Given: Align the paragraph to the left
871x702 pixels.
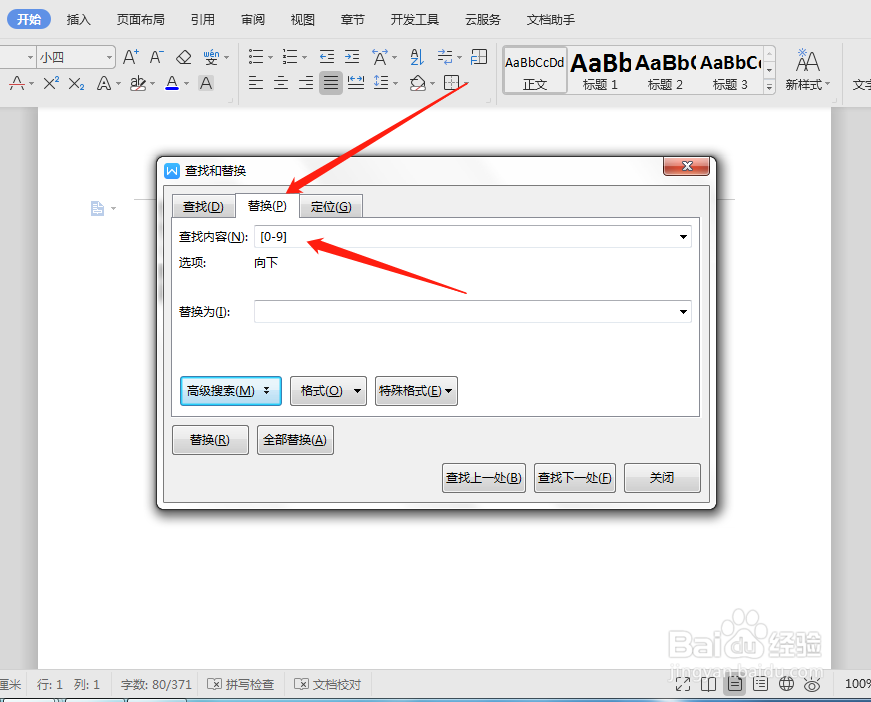Looking at the screenshot, I should 256,83.
